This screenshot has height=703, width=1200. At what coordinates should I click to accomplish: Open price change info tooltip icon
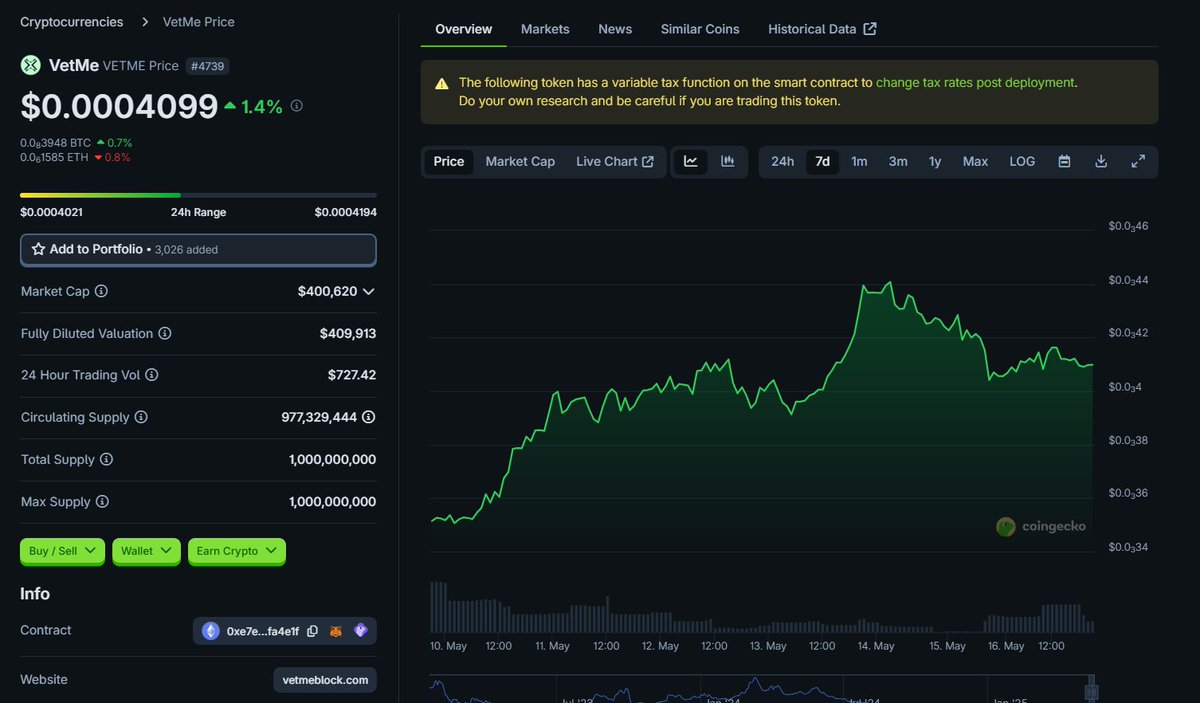[x=297, y=106]
